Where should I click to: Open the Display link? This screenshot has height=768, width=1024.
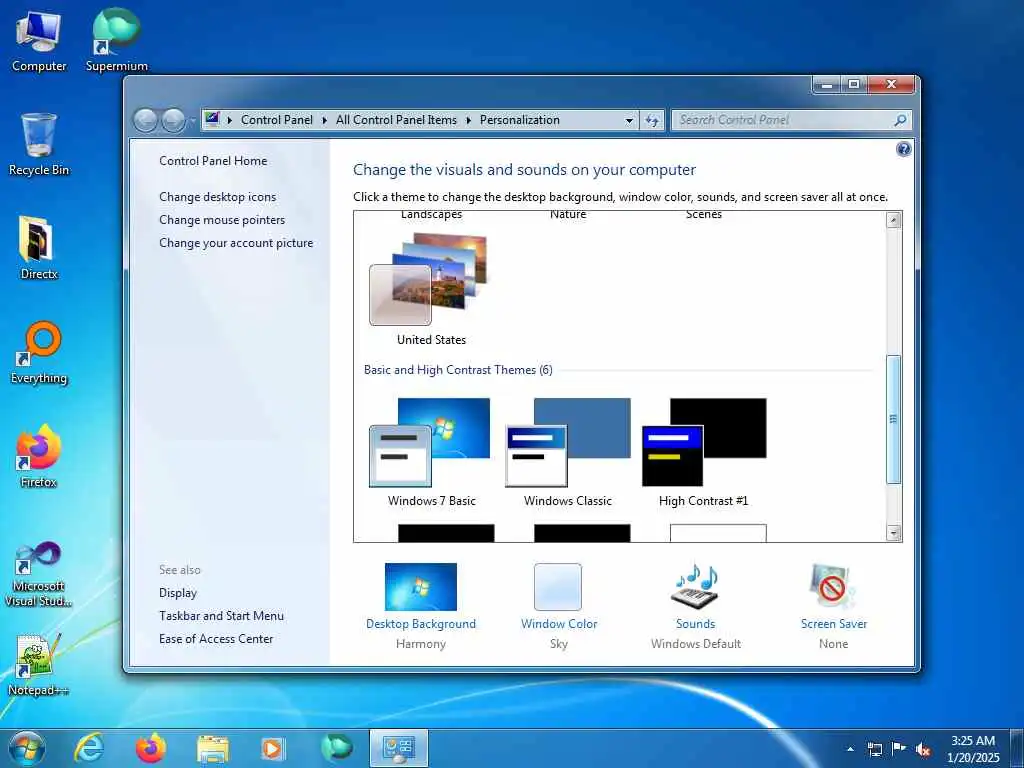click(x=178, y=593)
